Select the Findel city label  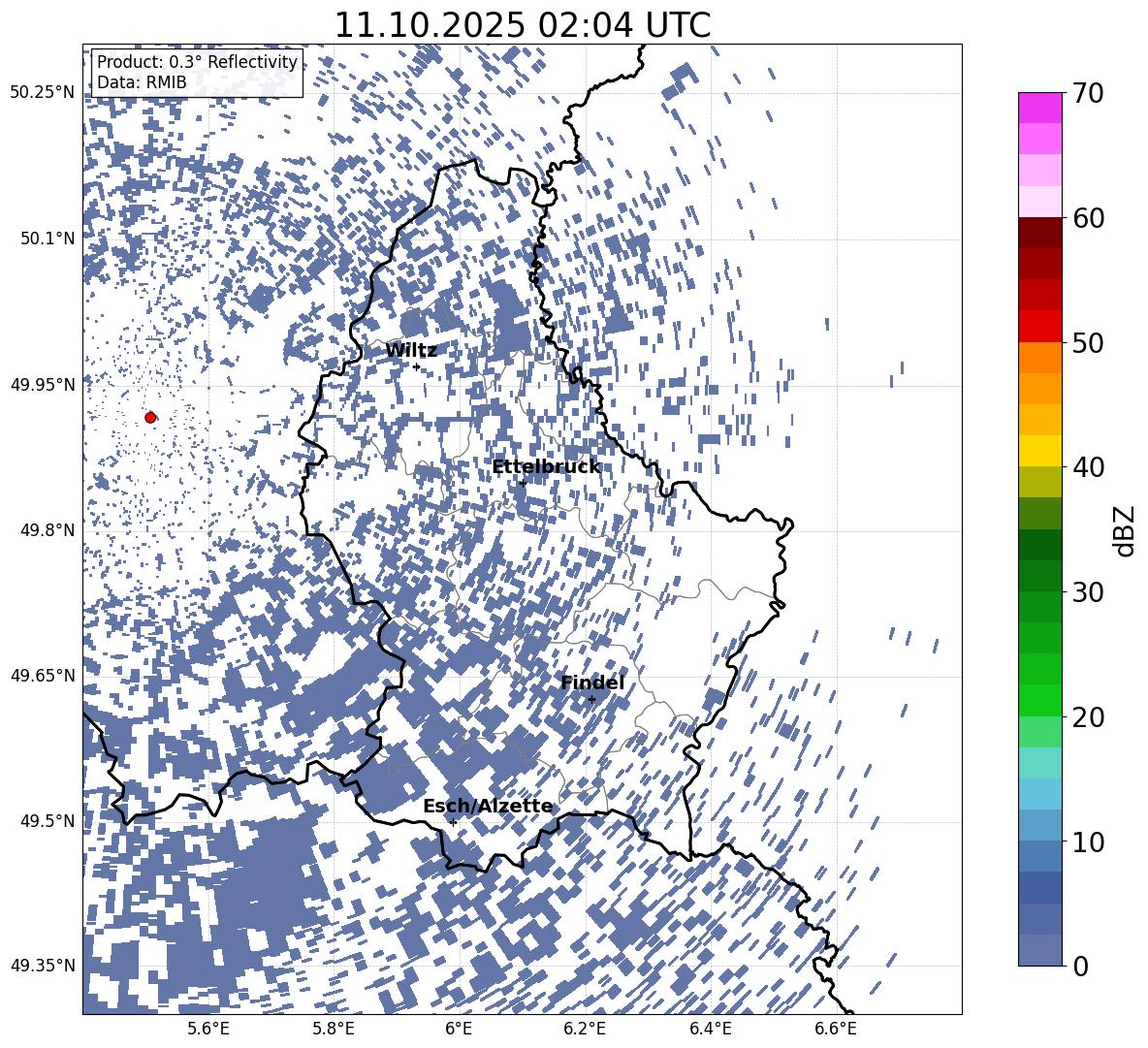pyautogui.click(x=592, y=683)
